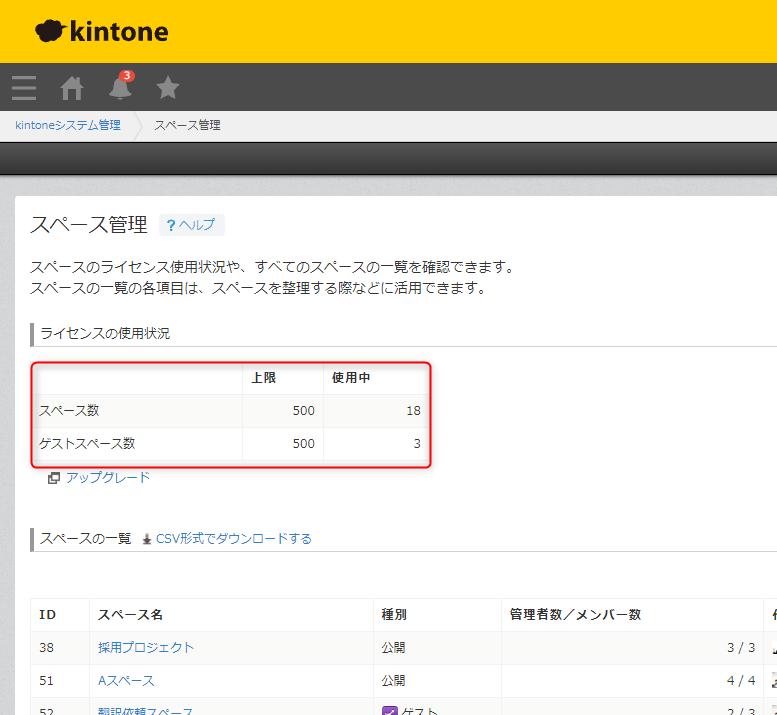
Task: Click the kintone cloud logo
Action: [x=50, y=32]
